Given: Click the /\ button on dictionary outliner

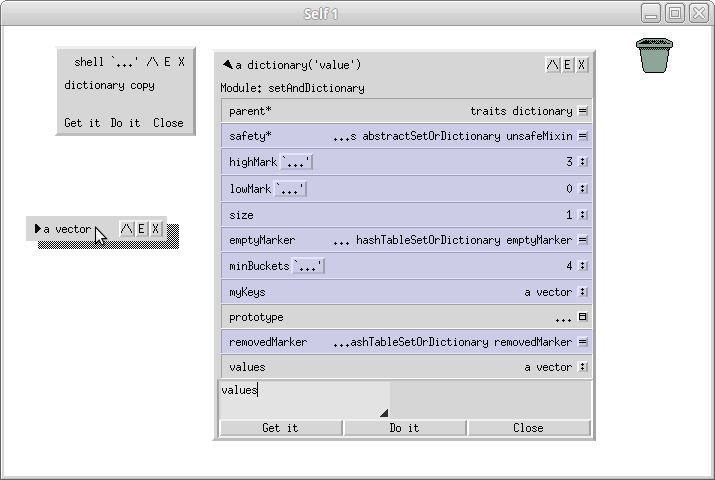Looking at the screenshot, I should [552, 65].
